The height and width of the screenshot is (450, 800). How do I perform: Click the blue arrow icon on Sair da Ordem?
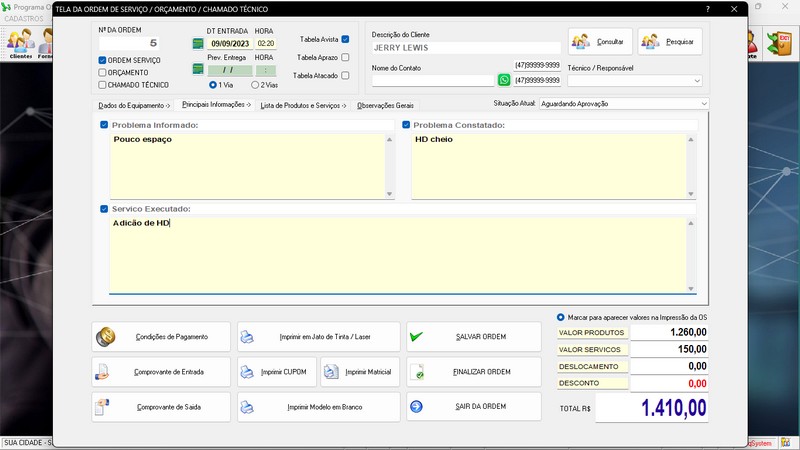click(x=416, y=407)
